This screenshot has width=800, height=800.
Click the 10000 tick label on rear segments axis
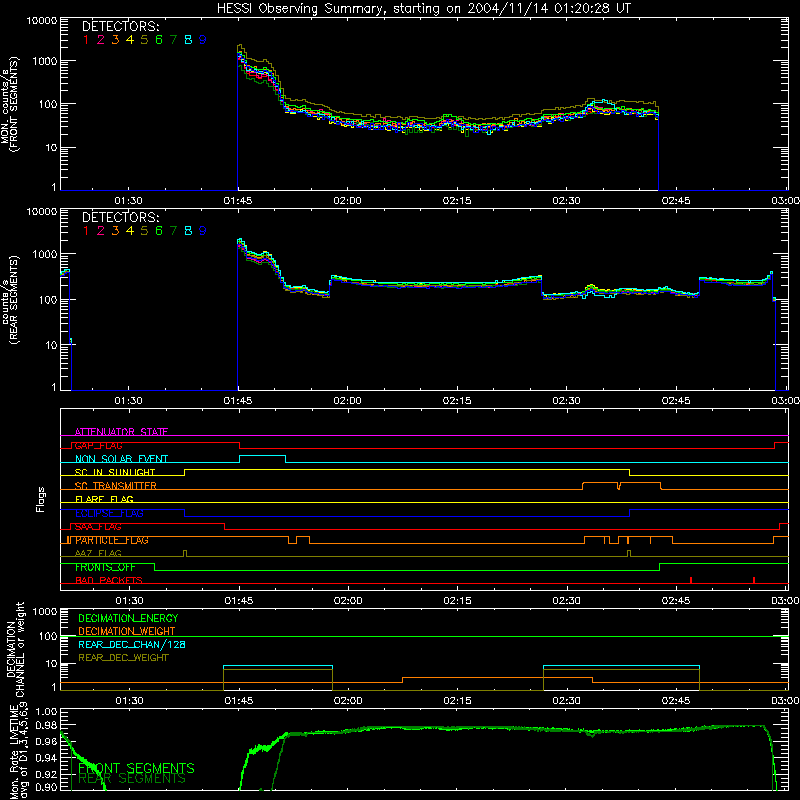point(42,211)
